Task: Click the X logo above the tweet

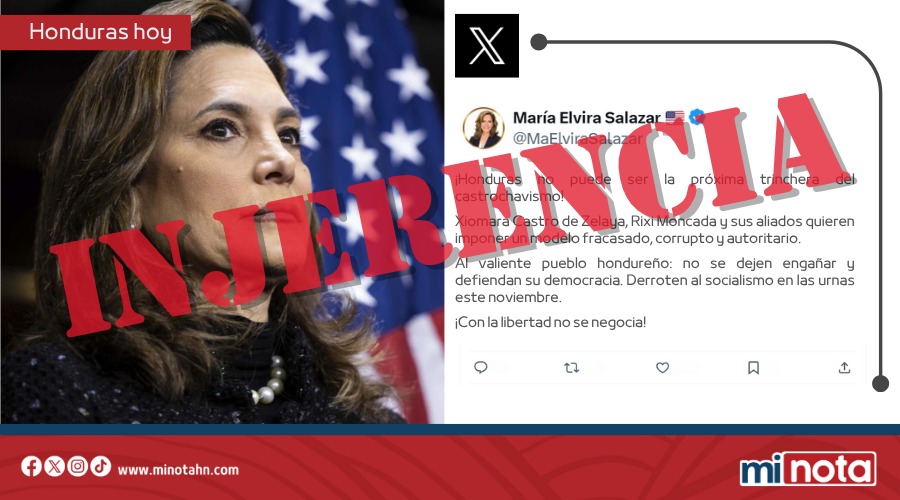Action: (x=487, y=45)
